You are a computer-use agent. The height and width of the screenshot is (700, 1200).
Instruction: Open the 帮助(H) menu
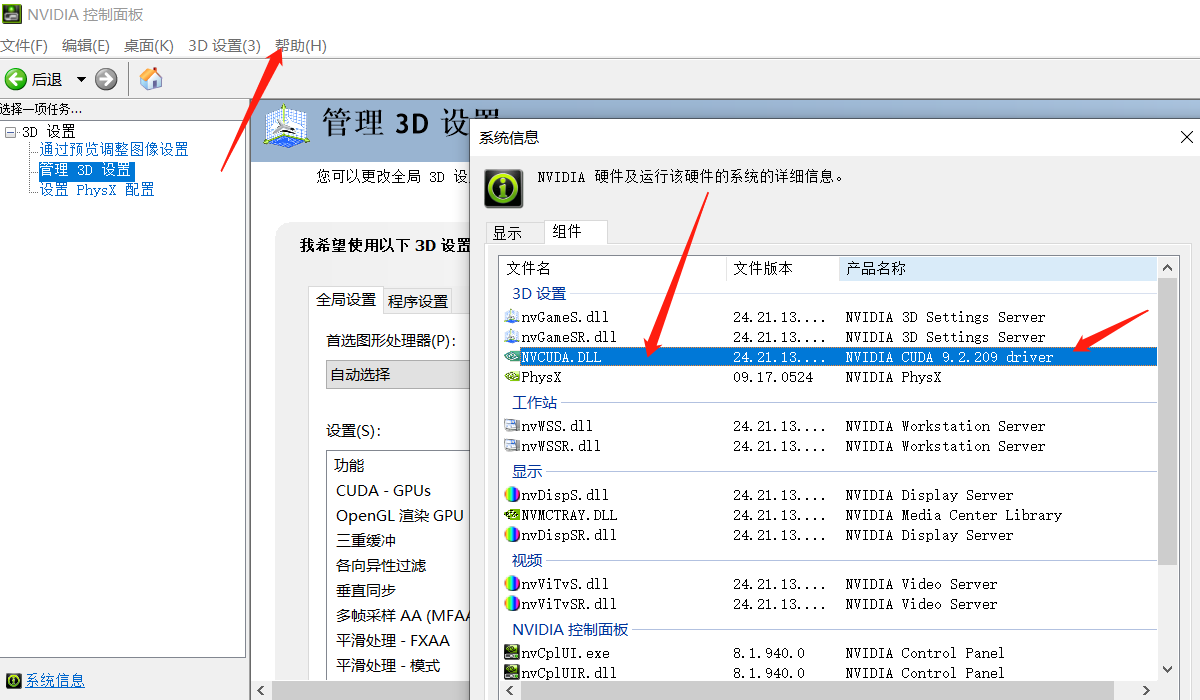point(300,46)
